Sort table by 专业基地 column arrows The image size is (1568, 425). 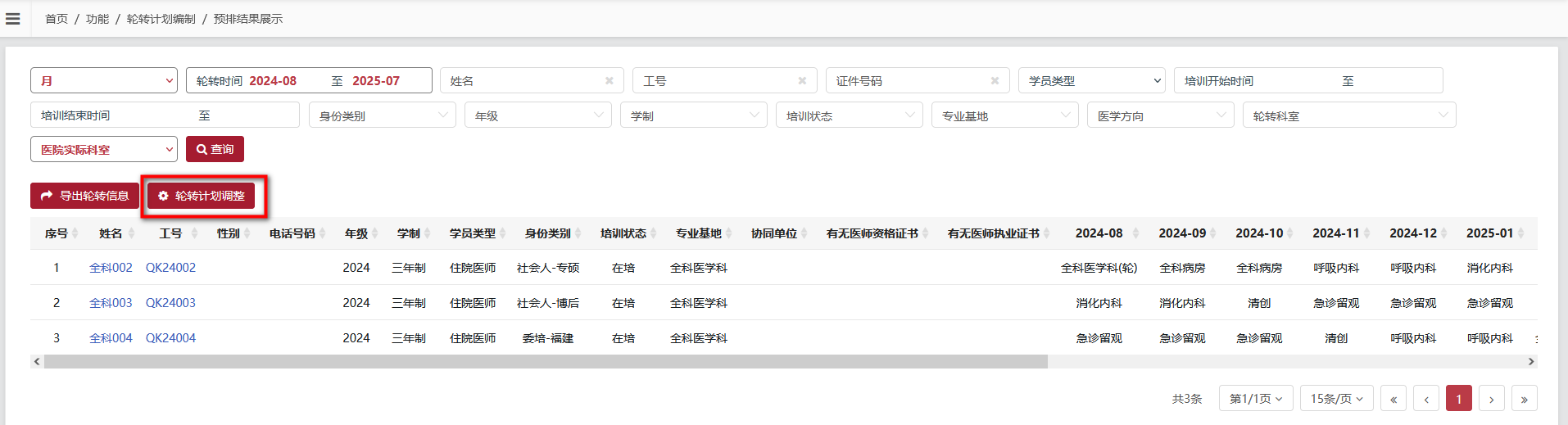pos(729,233)
